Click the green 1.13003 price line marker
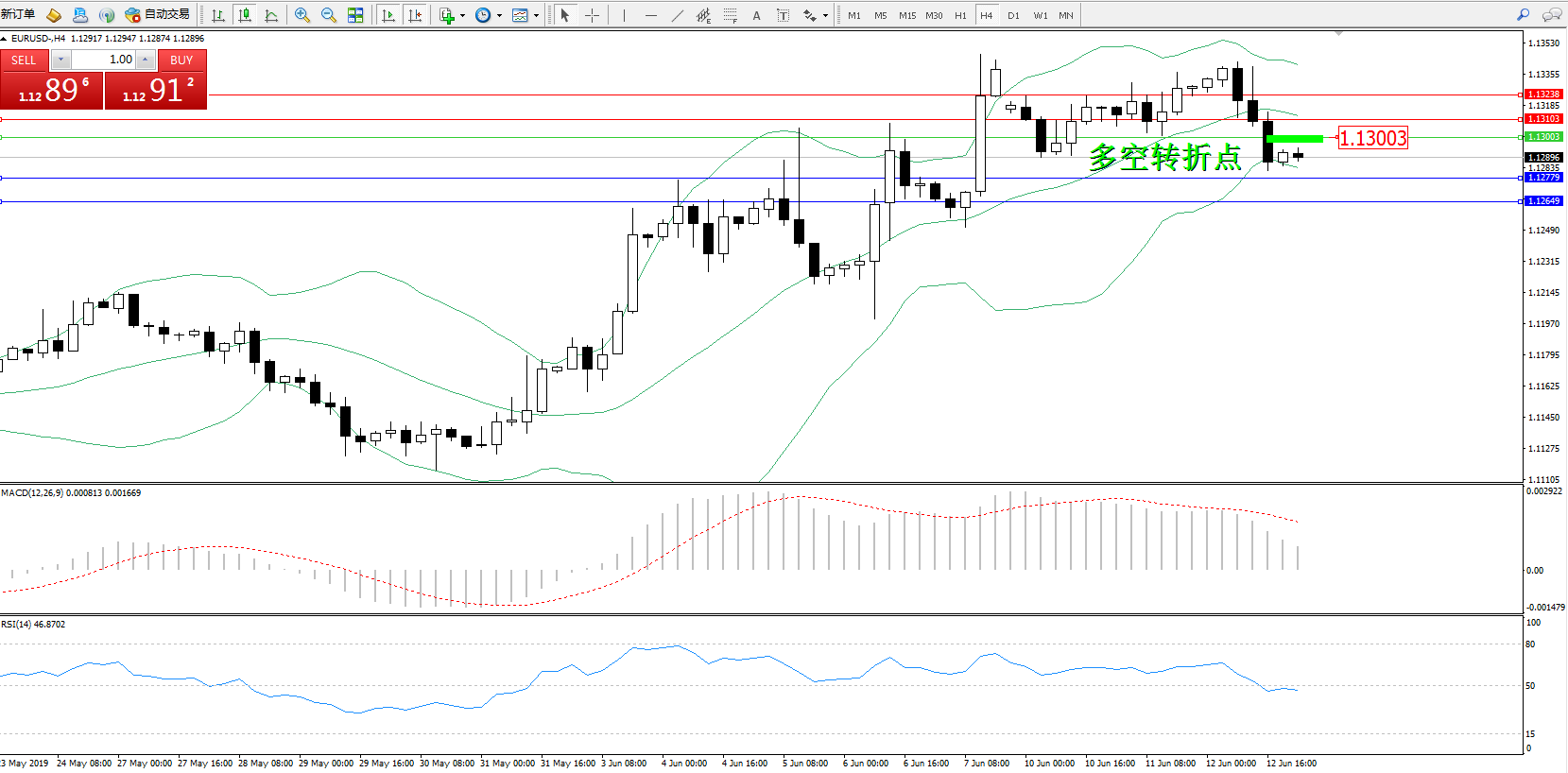Screen dimensions: 1568x773 click(x=1294, y=139)
